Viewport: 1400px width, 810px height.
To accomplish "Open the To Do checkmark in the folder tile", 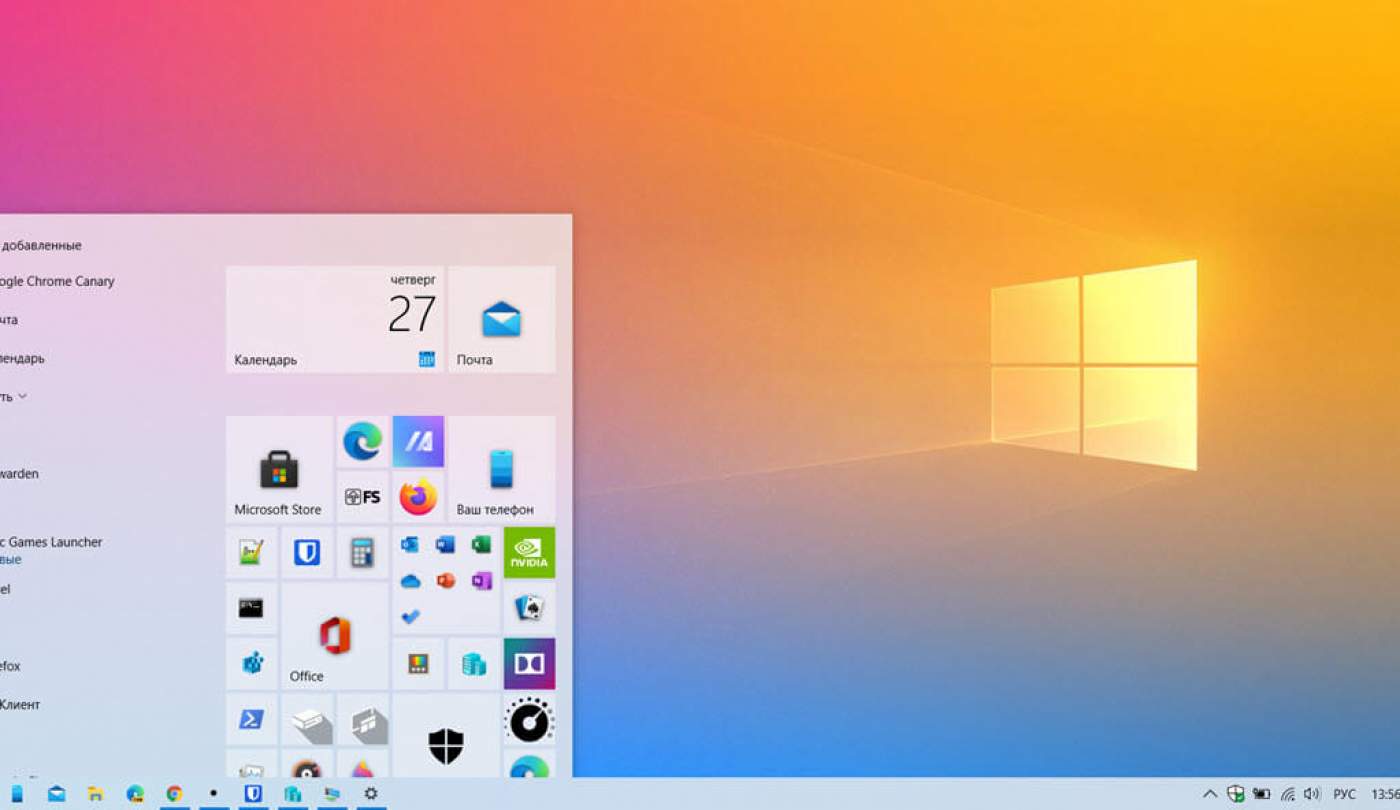I will click(x=410, y=616).
